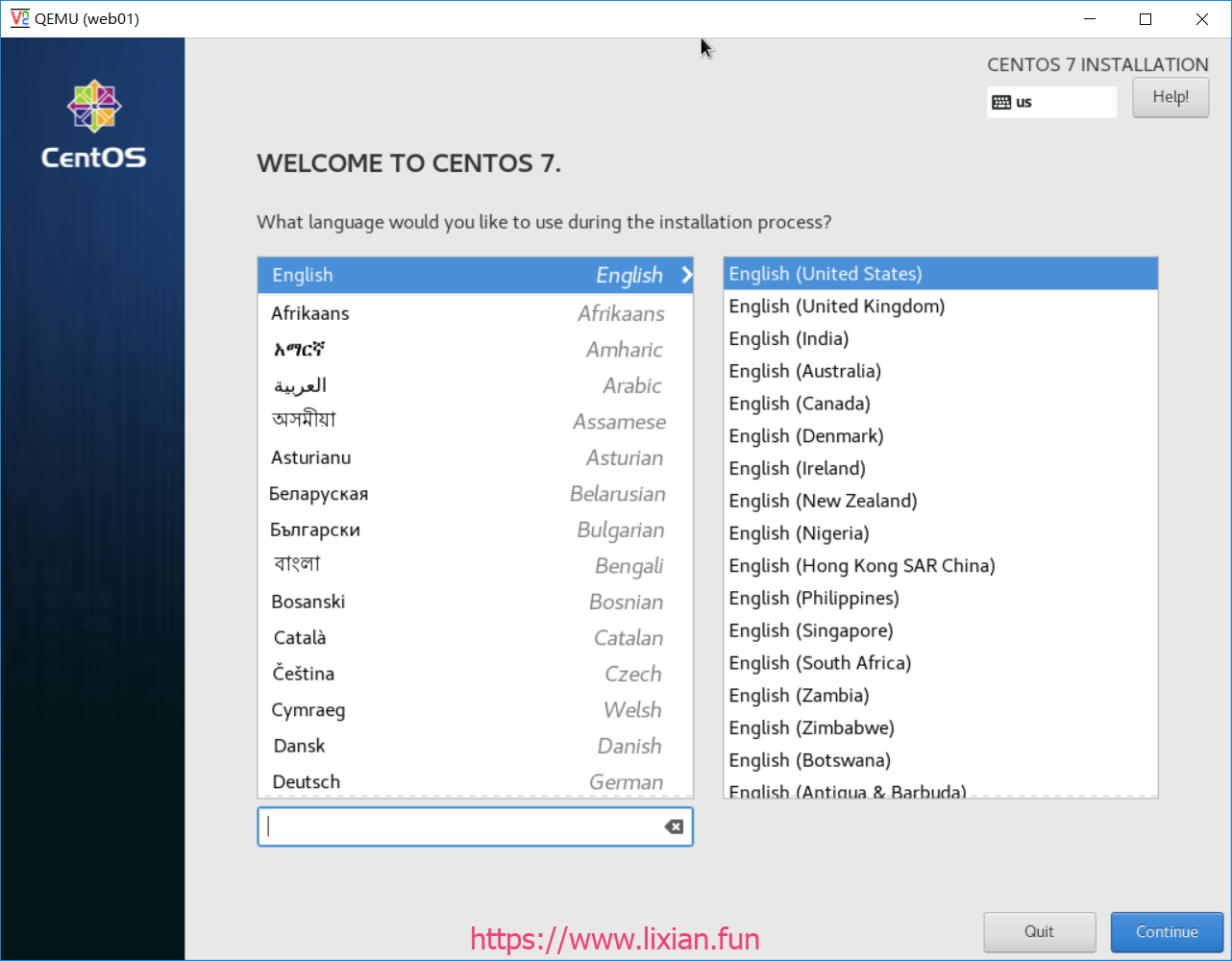Select English (Hong Kong SAR China) locale
Image resolution: width=1232 pixels, height=961 pixels.
tap(941, 566)
